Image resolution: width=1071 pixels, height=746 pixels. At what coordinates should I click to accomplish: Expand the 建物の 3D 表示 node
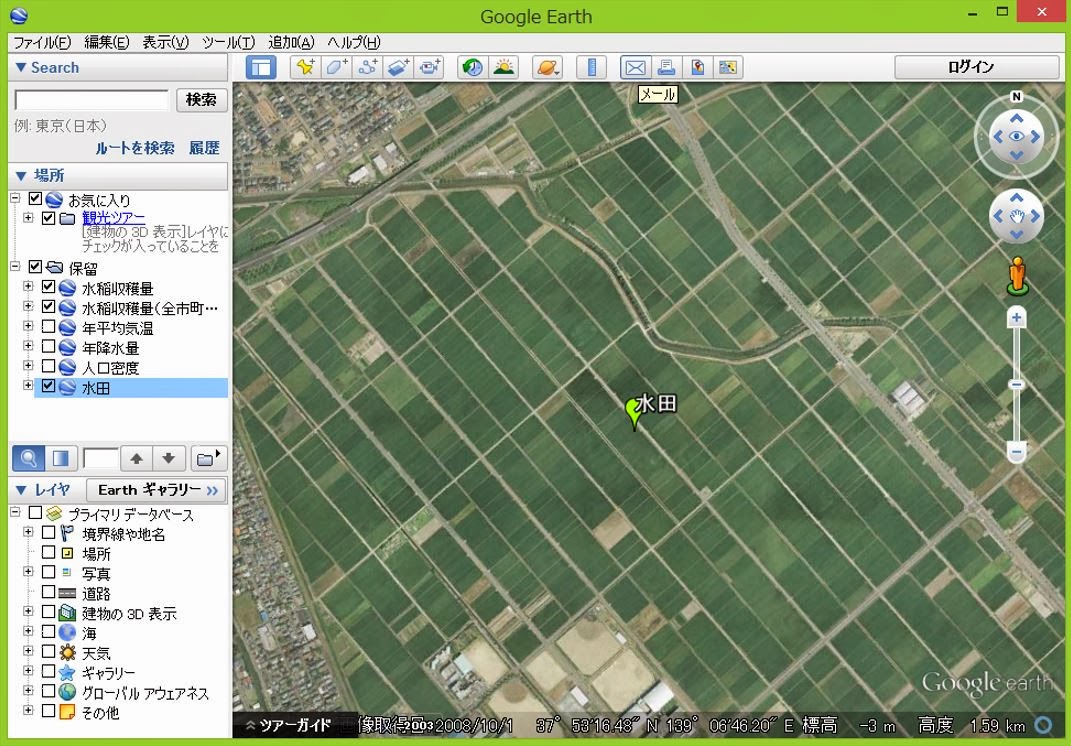28,611
